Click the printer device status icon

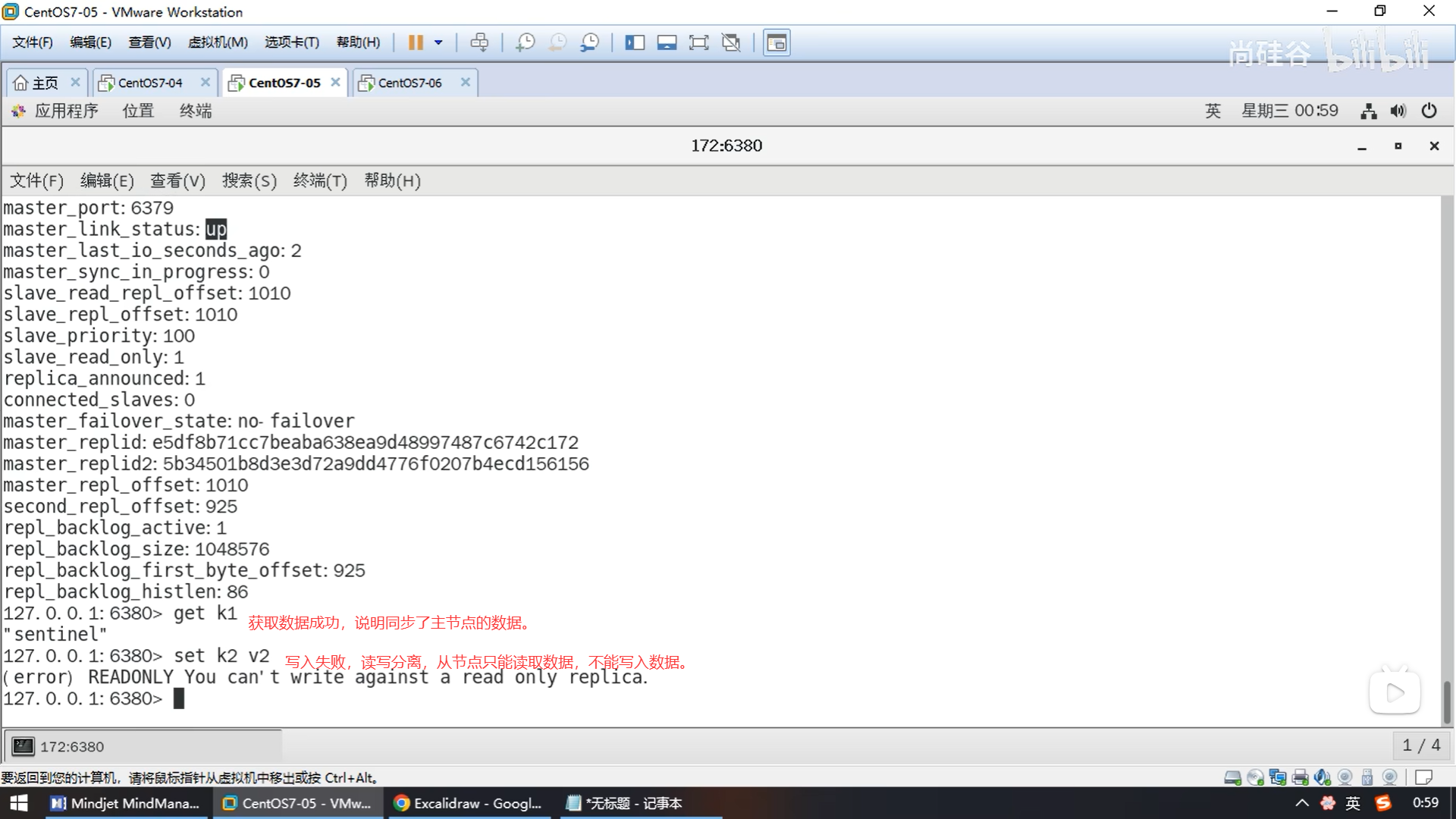(1301, 777)
